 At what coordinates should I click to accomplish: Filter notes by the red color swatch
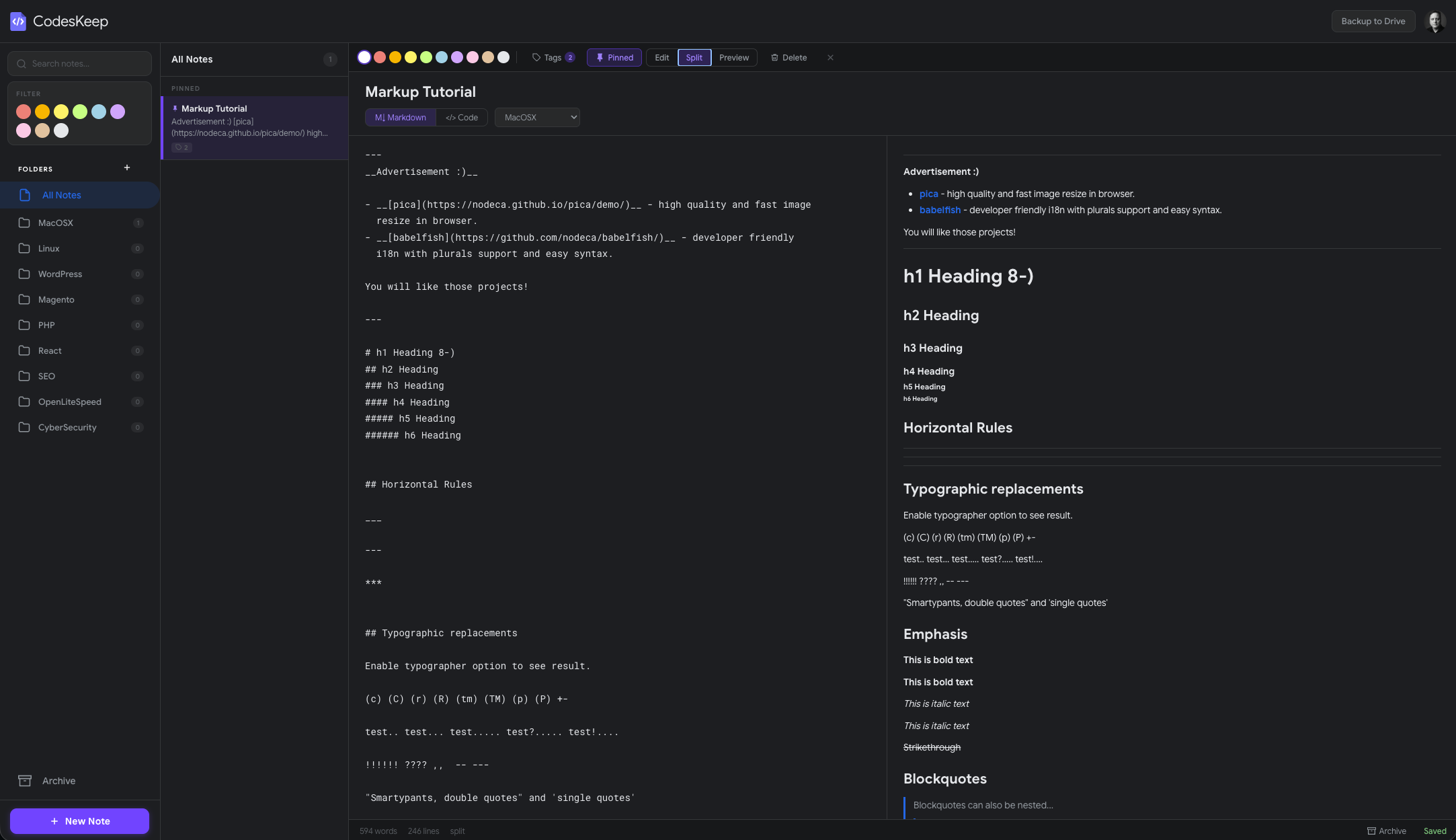[24, 112]
